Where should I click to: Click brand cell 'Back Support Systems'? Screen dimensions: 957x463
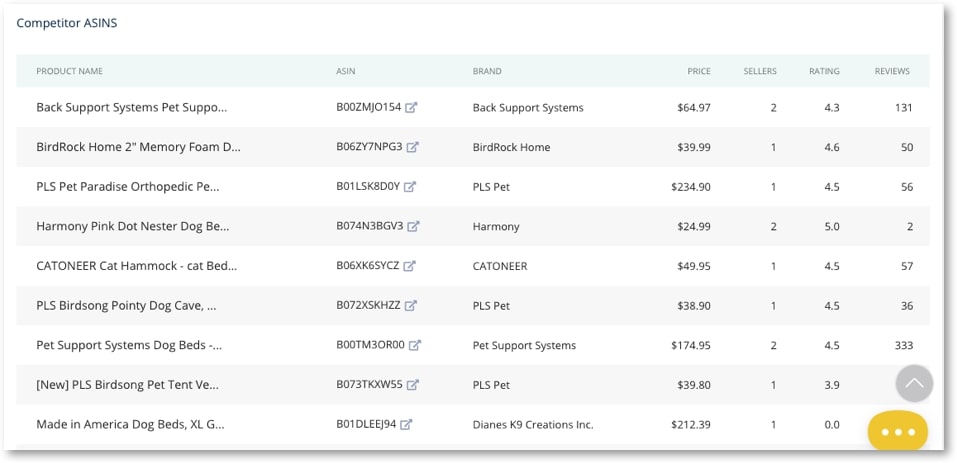click(x=528, y=108)
